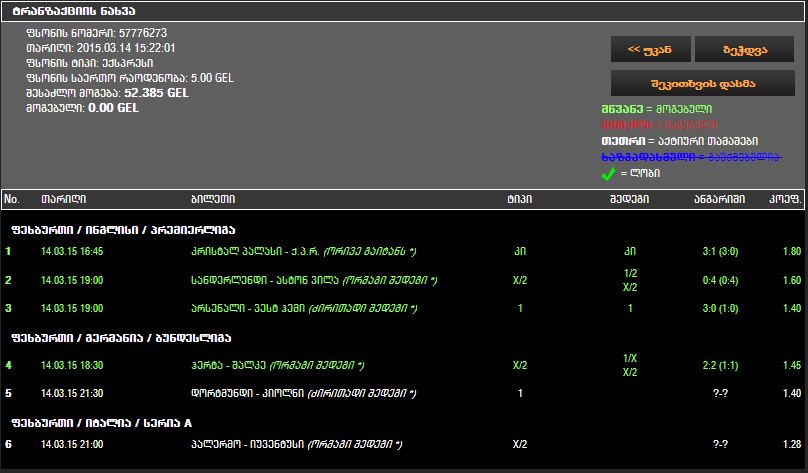Click the won amount 0.00 GEL value
The height and width of the screenshot is (473, 808).
pos(113,108)
